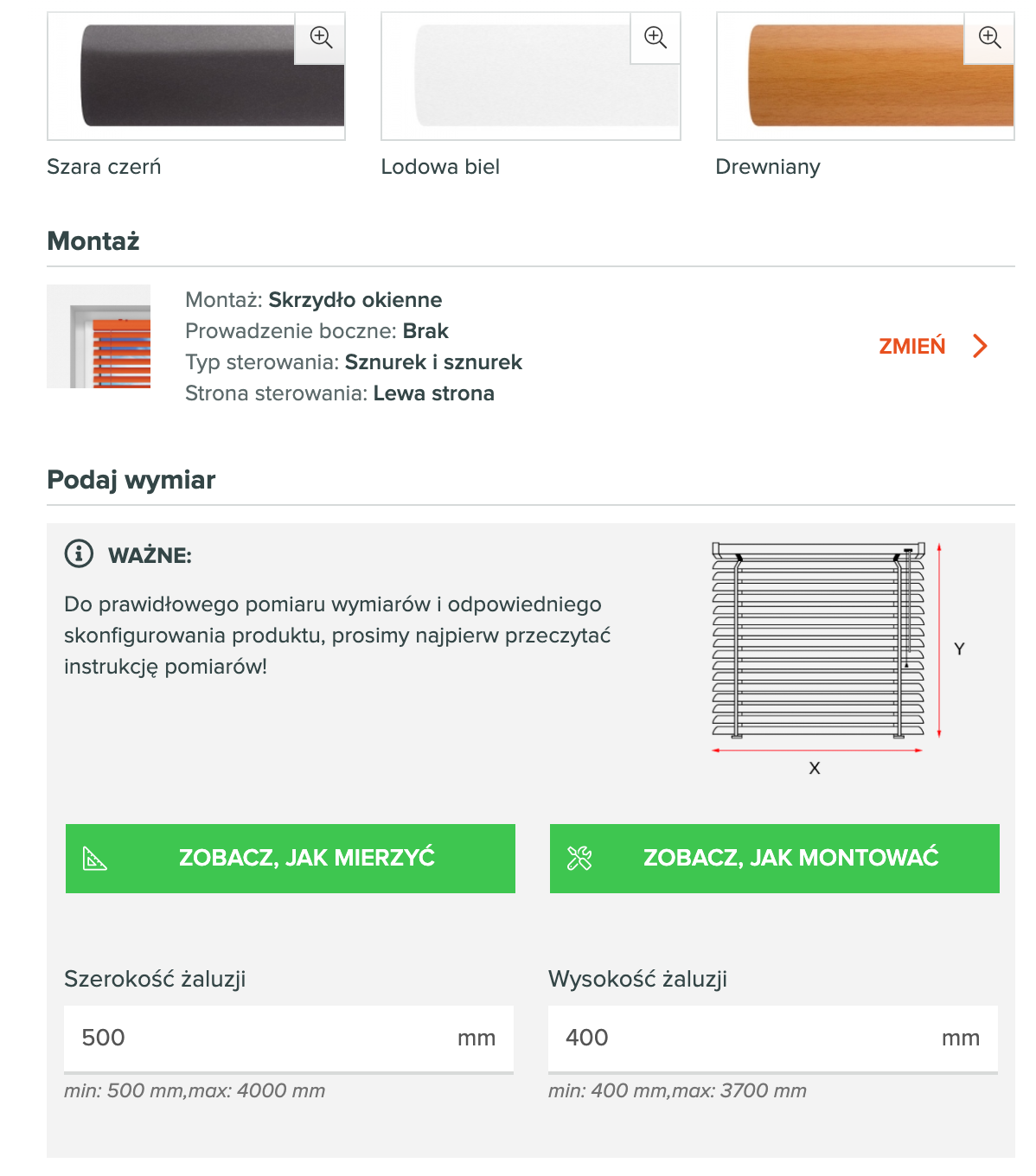Click the Szara czerń color label
This screenshot has height=1176, width=1036.
tap(104, 167)
